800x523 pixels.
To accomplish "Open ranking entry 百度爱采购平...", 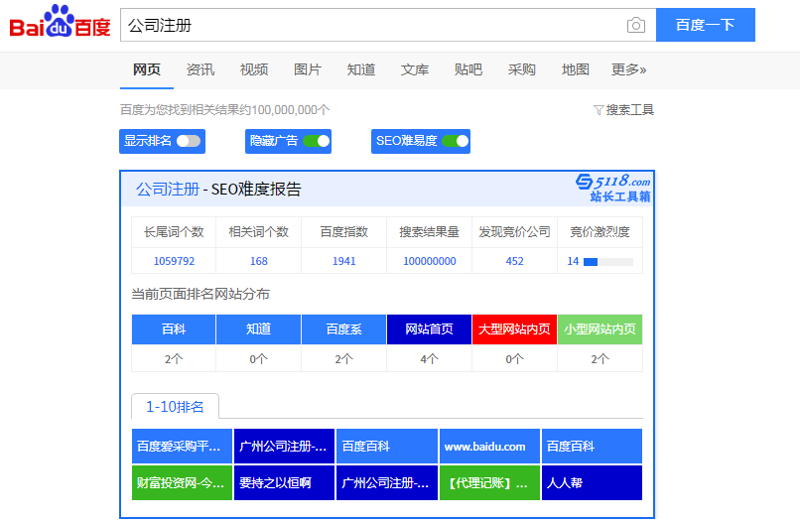I will (182, 446).
